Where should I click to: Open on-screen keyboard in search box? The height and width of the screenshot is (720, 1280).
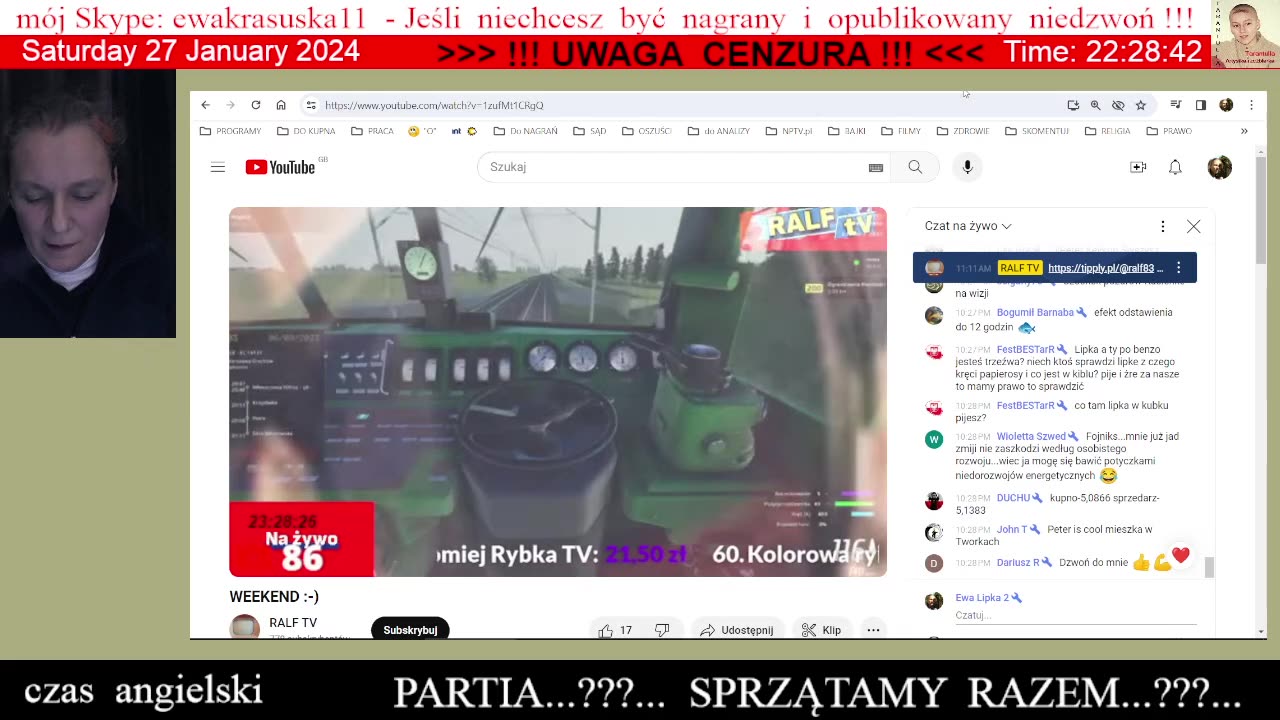click(x=876, y=168)
